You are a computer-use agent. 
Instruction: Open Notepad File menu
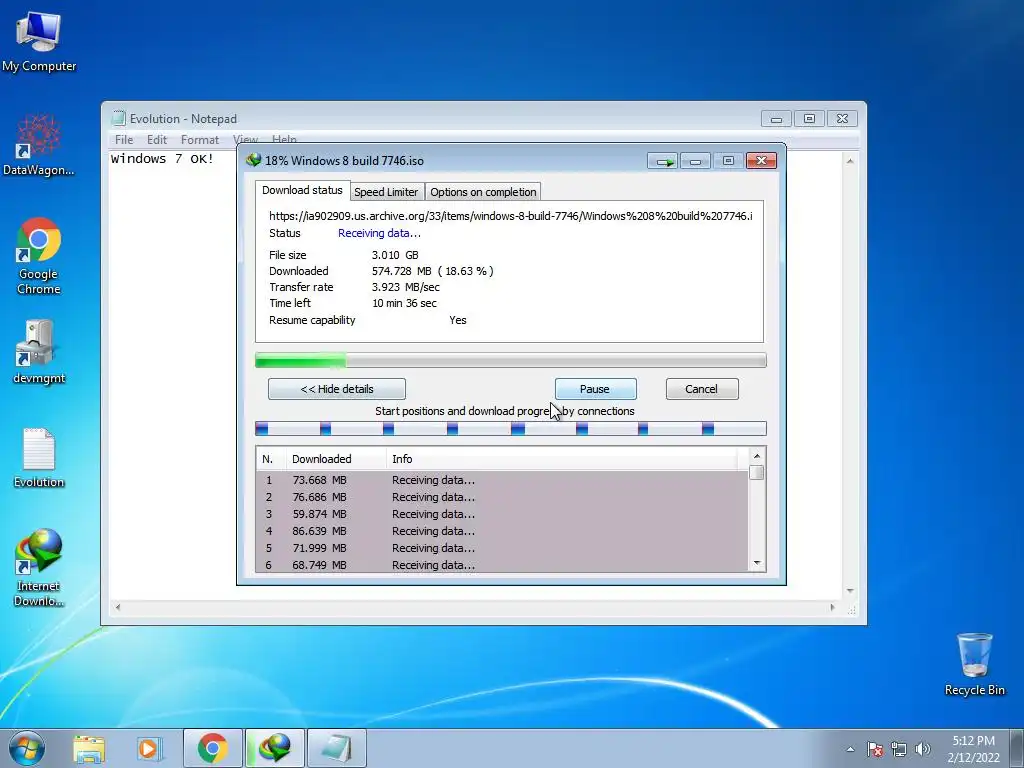pyautogui.click(x=124, y=140)
